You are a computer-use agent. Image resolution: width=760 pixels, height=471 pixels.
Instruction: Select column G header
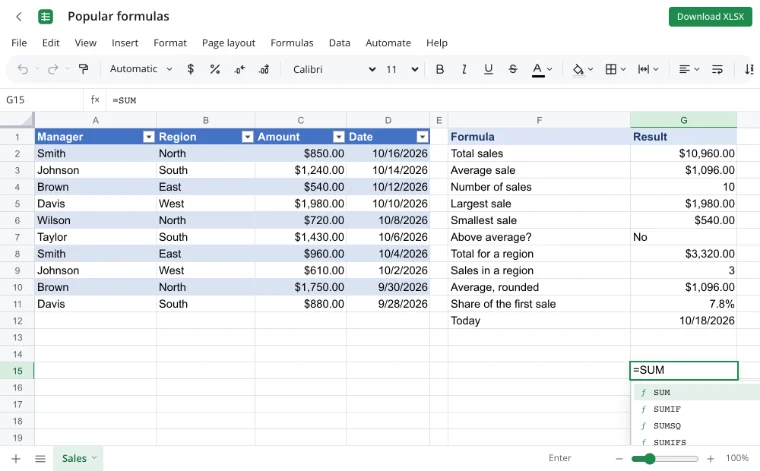point(683,120)
